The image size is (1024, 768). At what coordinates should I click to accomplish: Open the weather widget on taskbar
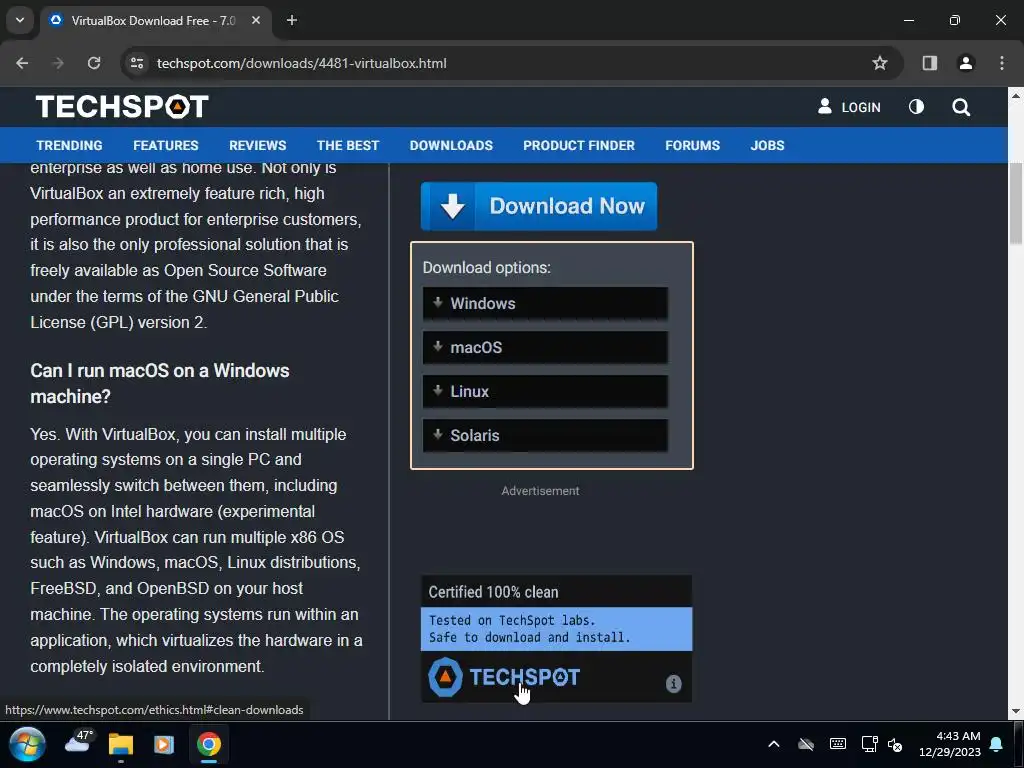[80, 743]
